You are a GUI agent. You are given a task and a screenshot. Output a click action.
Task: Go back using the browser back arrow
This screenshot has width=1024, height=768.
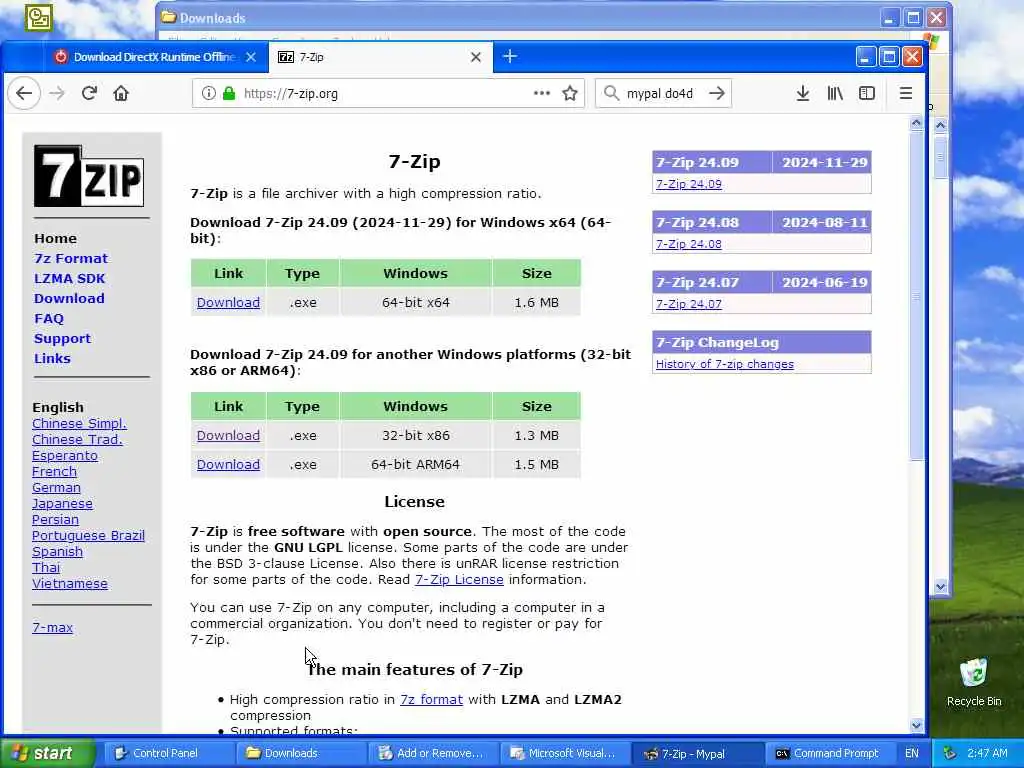click(x=24, y=93)
